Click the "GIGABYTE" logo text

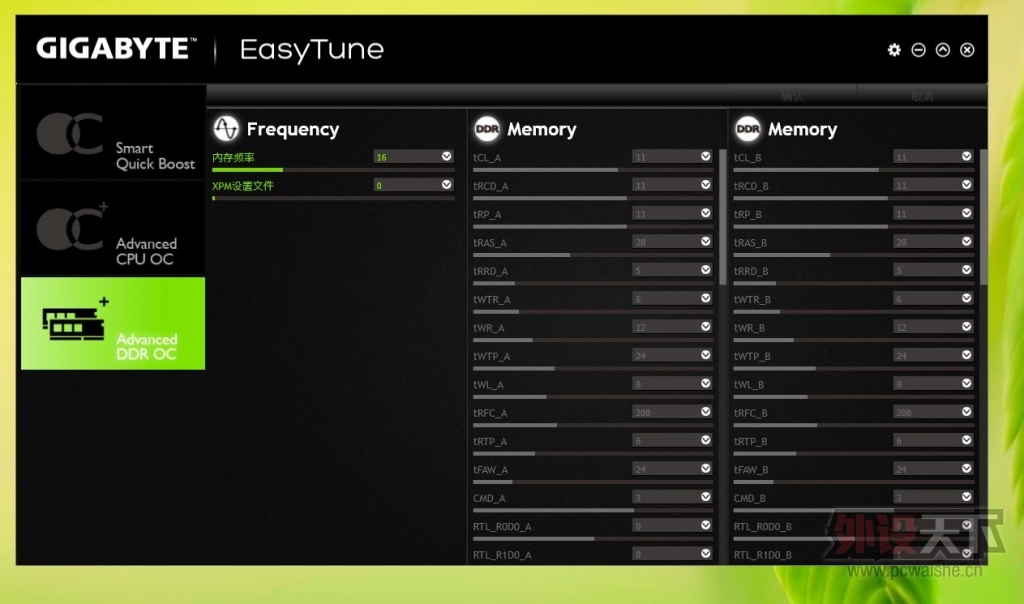click(x=116, y=48)
